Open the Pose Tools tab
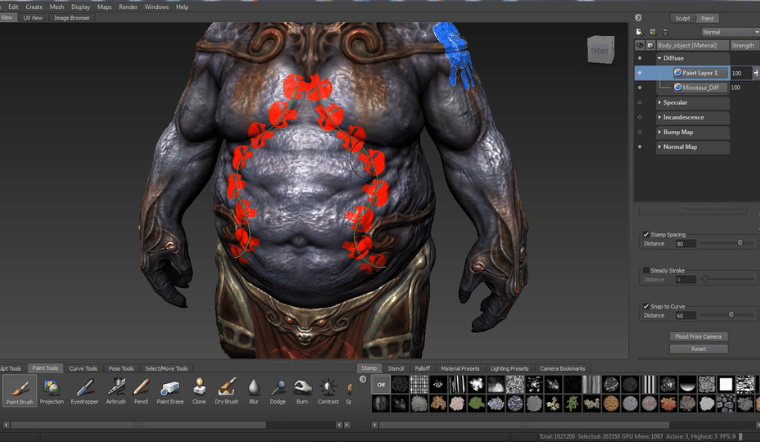The height and width of the screenshot is (442, 760). pyautogui.click(x=121, y=368)
